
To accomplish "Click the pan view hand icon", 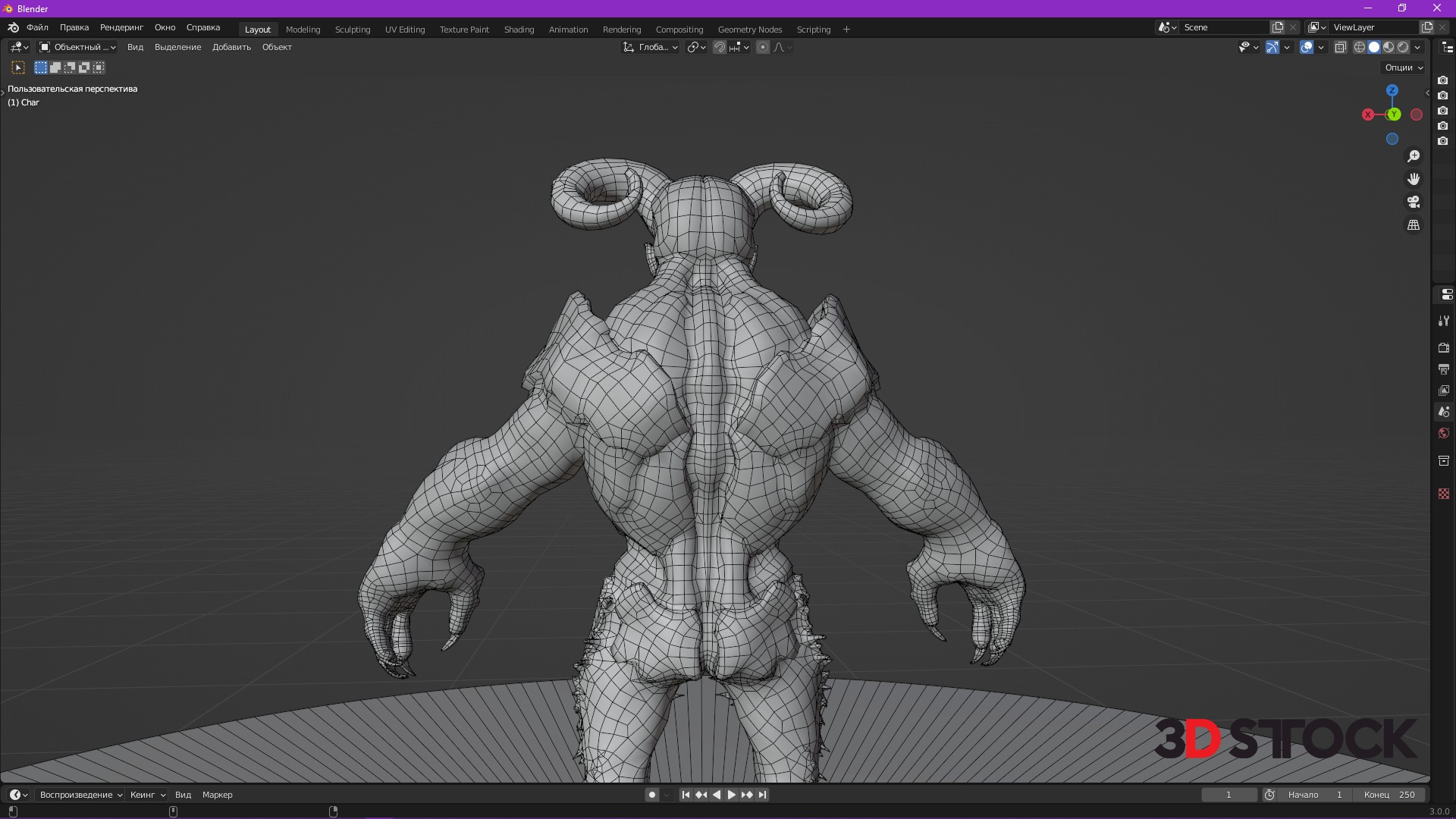I will (1414, 179).
